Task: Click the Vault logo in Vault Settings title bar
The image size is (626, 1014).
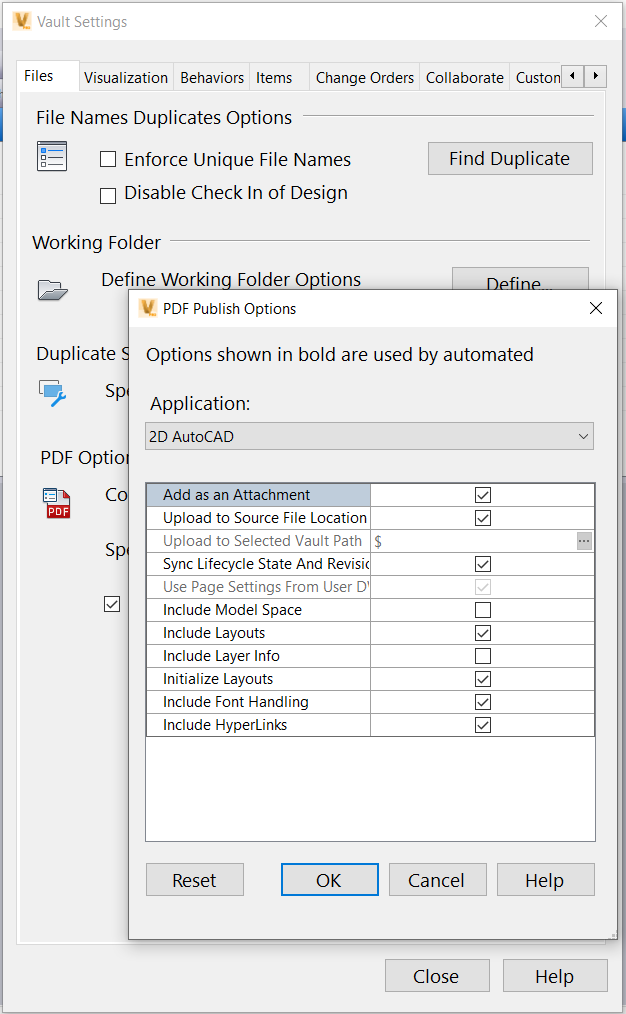Action: [x=20, y=21]
